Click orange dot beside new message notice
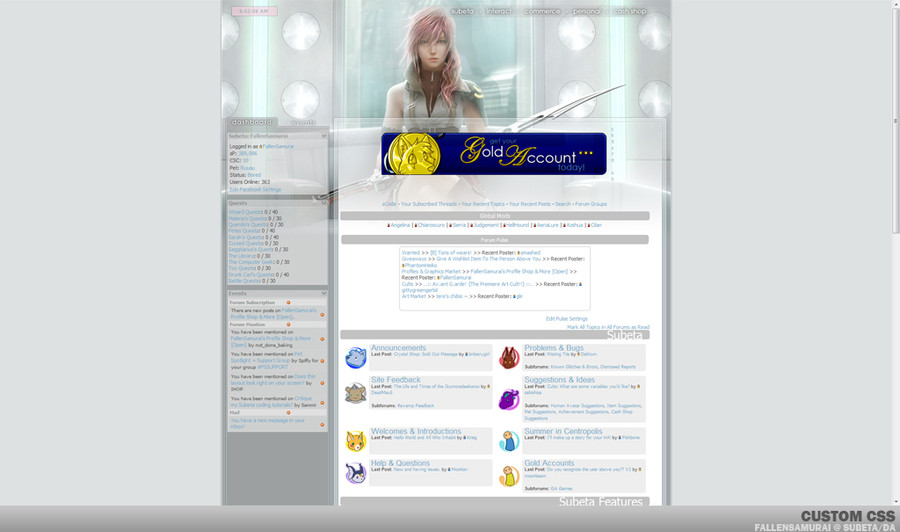The width and height of the screenshot is (900, 532). (x=322, y=424)
